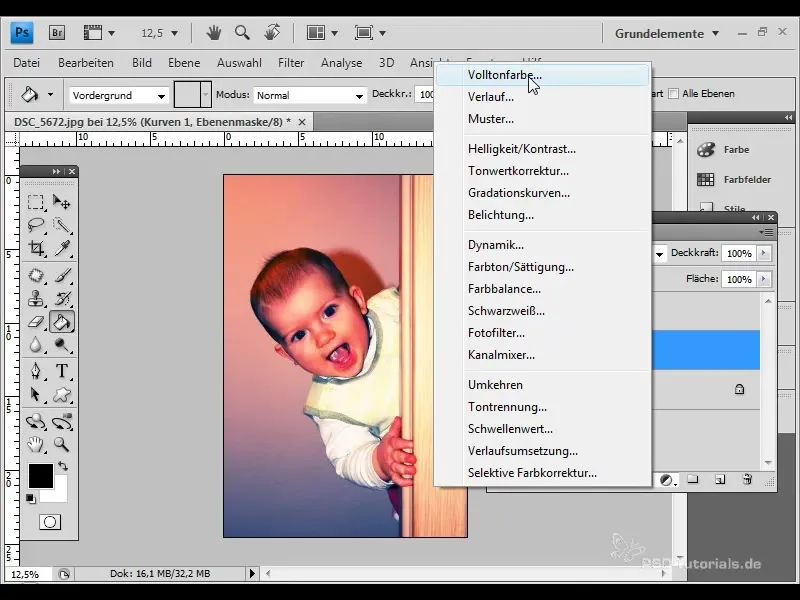800x600 pixels.
Task: Click the status bar info arrow
Action: [x=252, y=573]
